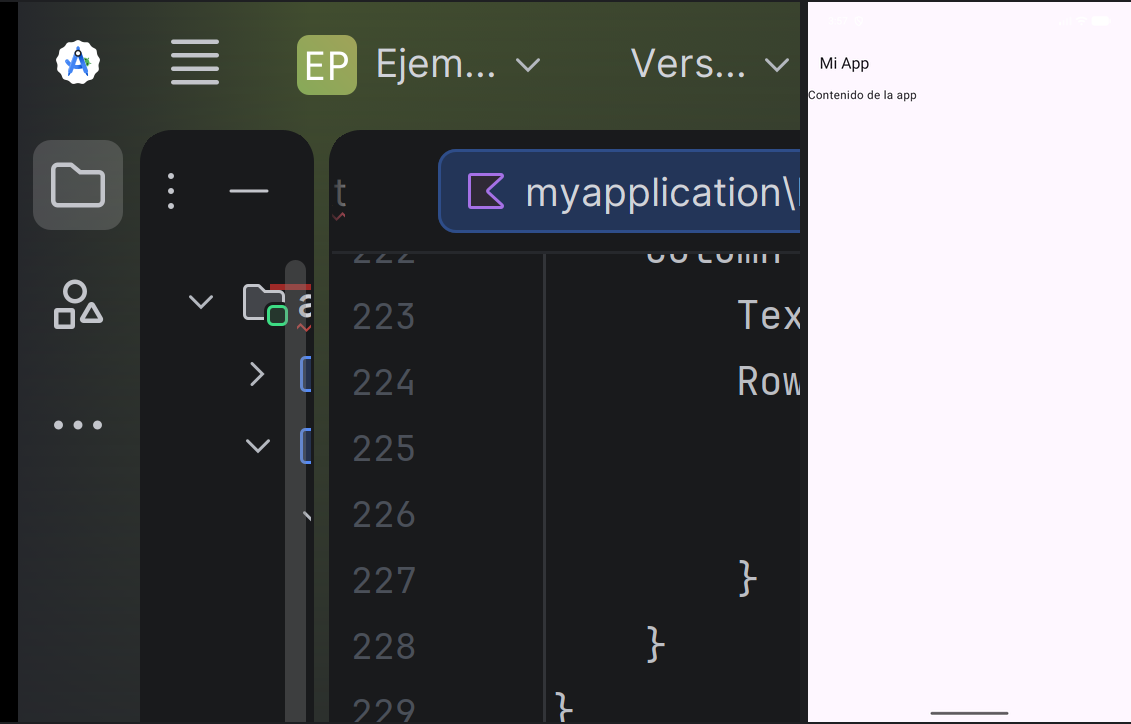Click emulator bottom navigation gesture handle
This screenshot has width=1131, height=724.
969,713
